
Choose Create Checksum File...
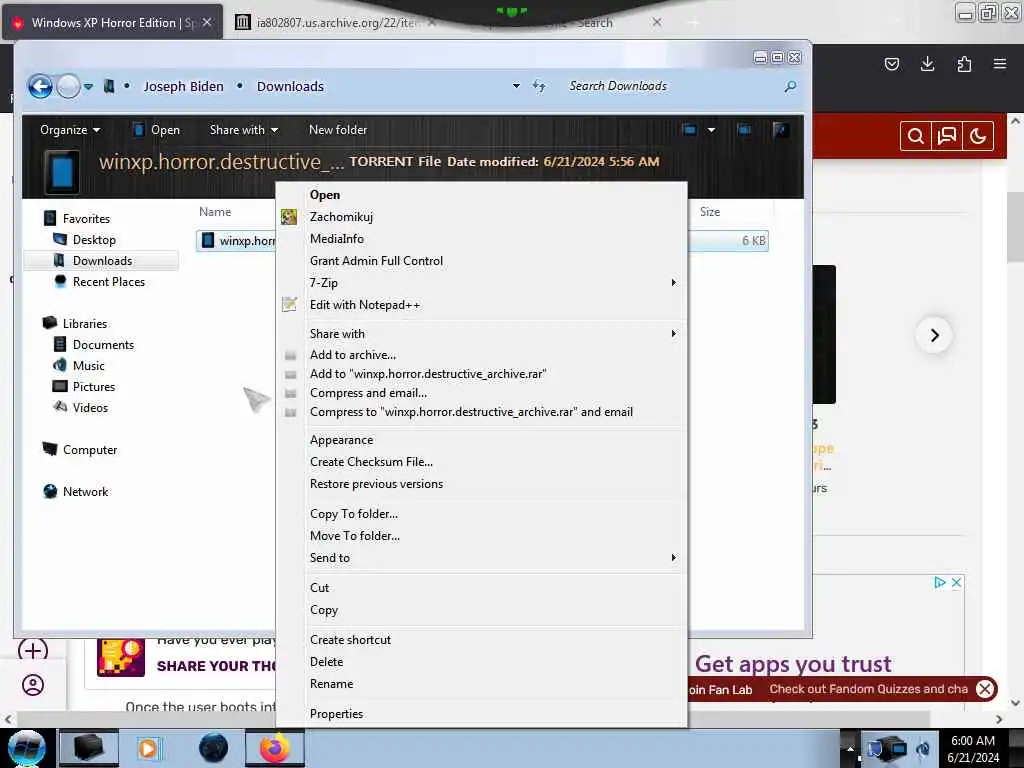click(481, 462)
